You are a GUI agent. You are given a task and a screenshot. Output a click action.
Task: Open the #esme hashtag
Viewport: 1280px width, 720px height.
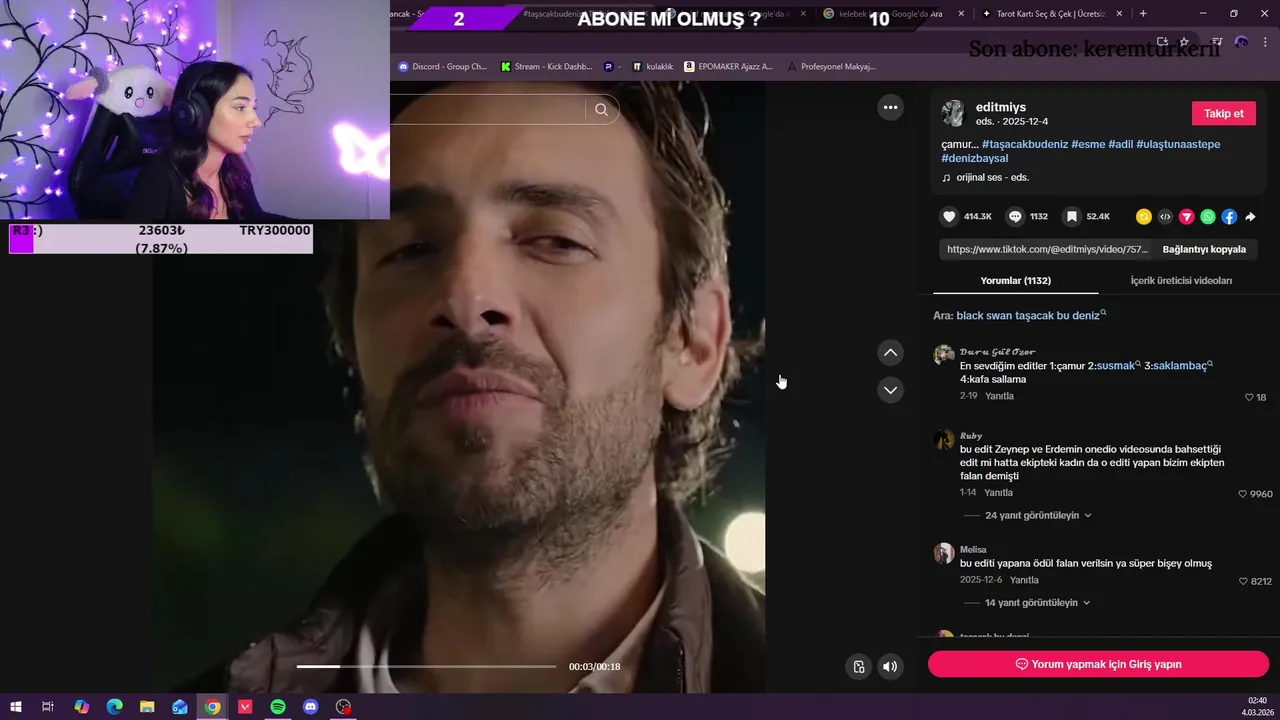pyautogui.click(x=1088, y=144)
